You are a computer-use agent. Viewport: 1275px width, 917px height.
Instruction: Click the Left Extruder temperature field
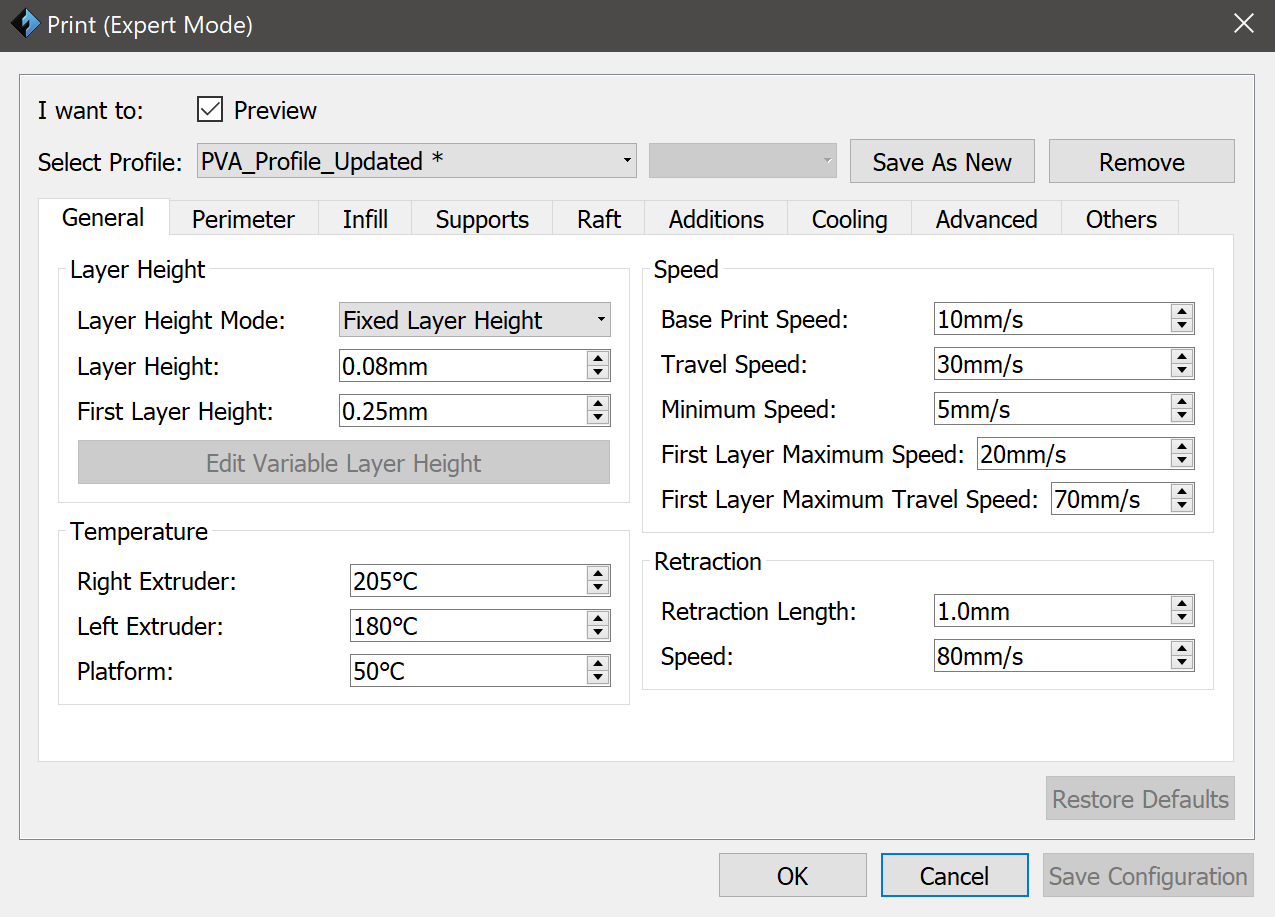pyautogui.click(x=467, y=627)
